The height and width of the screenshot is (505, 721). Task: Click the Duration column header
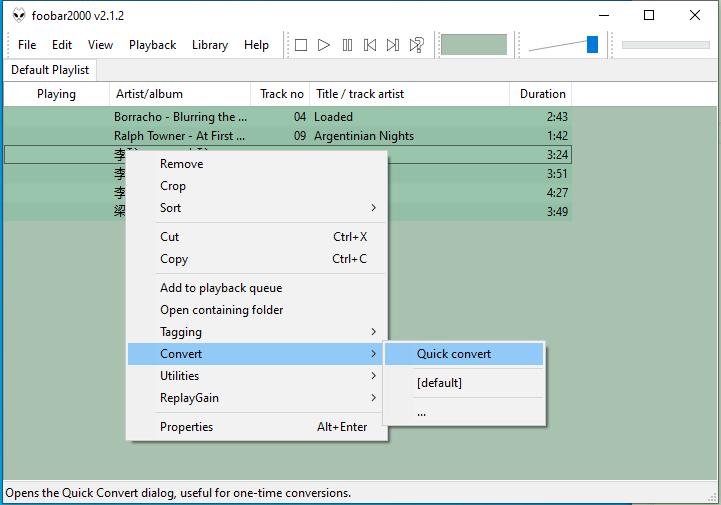click(542, 94)
